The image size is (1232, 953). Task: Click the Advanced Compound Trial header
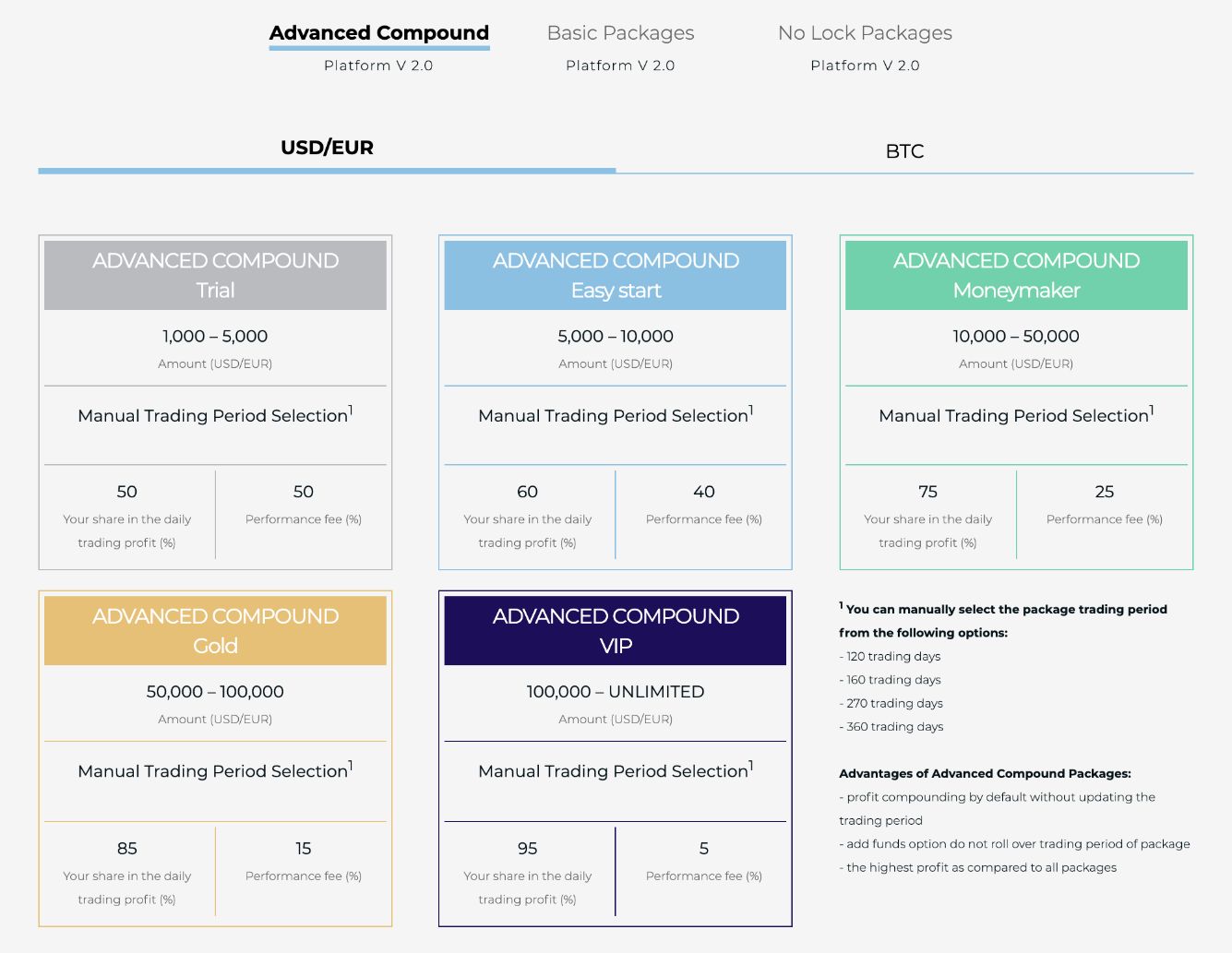[215, 275]
